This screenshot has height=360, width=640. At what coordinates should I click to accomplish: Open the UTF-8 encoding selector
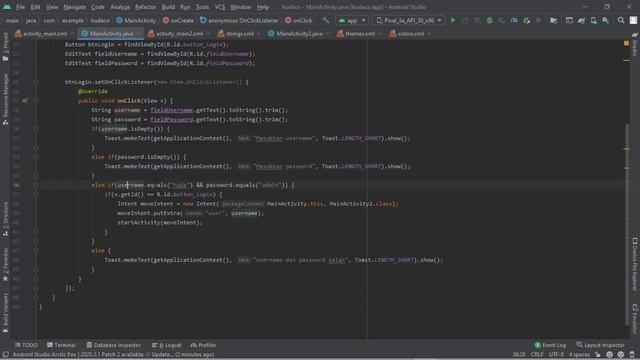pyautogui.click(x=556, y=355)
